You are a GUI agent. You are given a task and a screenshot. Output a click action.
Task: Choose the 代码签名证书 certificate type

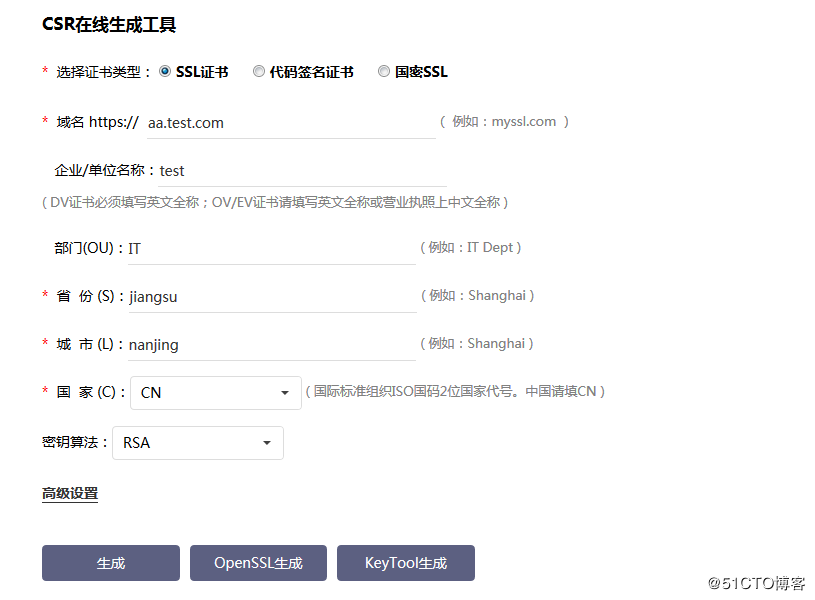pos(259,71)
